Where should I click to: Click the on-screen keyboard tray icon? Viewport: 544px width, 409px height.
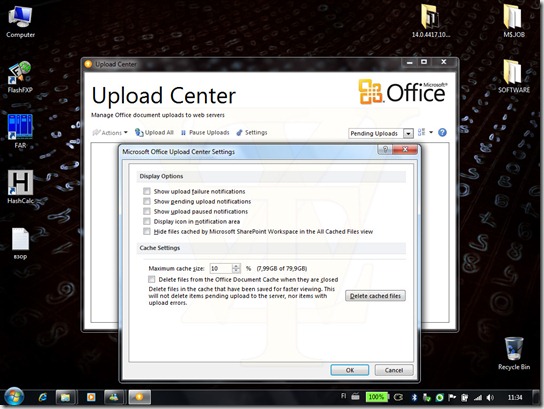[x=355, y=396]
